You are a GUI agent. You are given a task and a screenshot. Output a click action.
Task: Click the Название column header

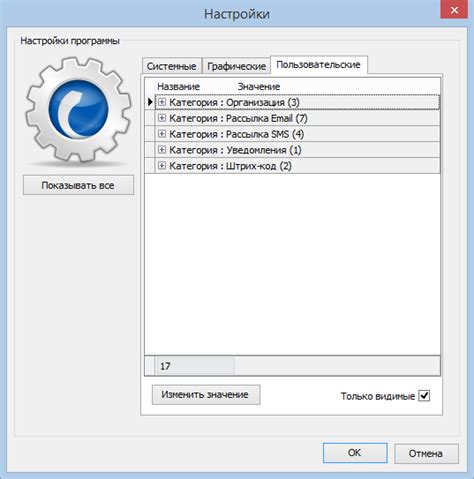[179, 87]
